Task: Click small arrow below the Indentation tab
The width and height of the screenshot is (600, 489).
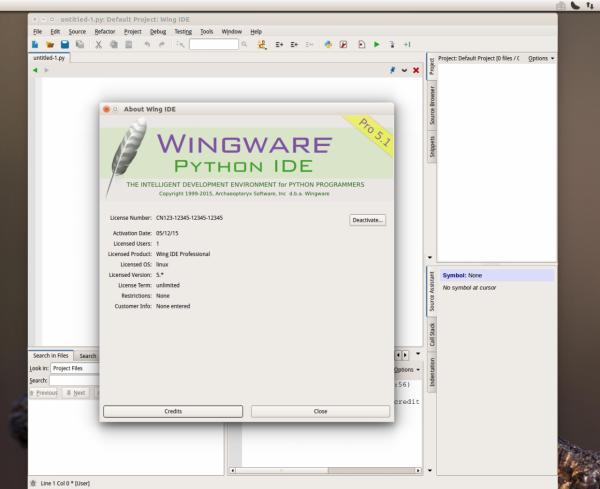Action: point(430,470)
